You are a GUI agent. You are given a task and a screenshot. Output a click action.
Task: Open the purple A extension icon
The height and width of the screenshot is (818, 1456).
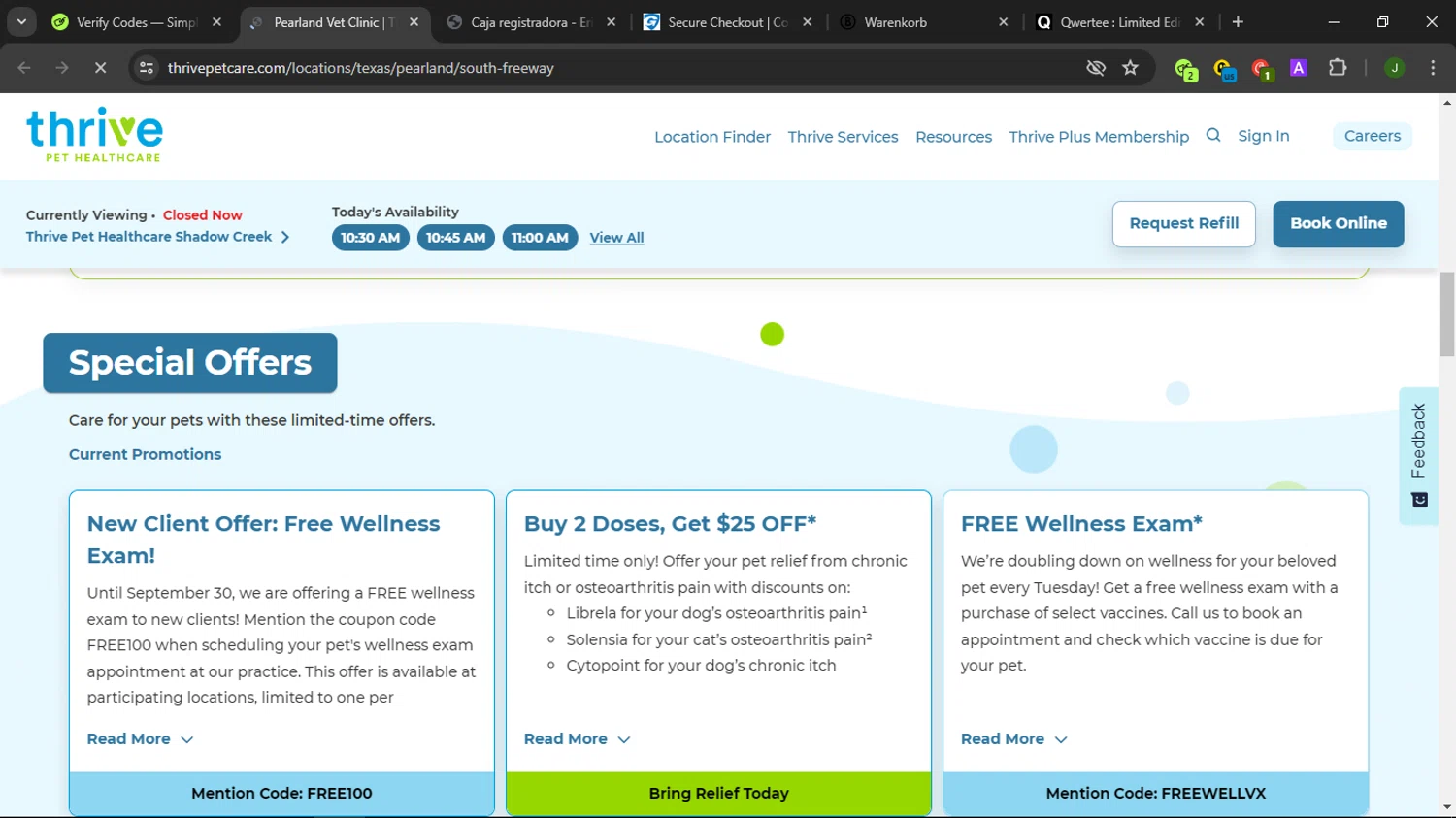point(1299,68)
